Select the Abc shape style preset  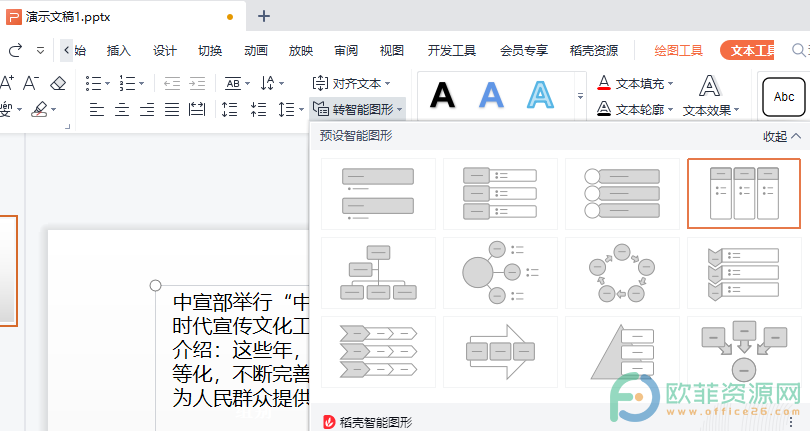click(784, 97)
